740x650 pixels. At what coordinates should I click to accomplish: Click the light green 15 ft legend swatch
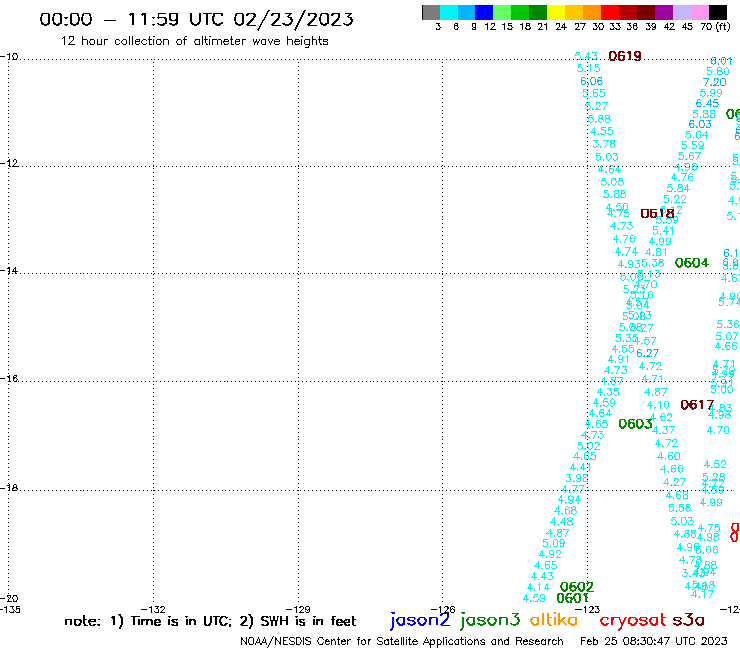(502, 12)
